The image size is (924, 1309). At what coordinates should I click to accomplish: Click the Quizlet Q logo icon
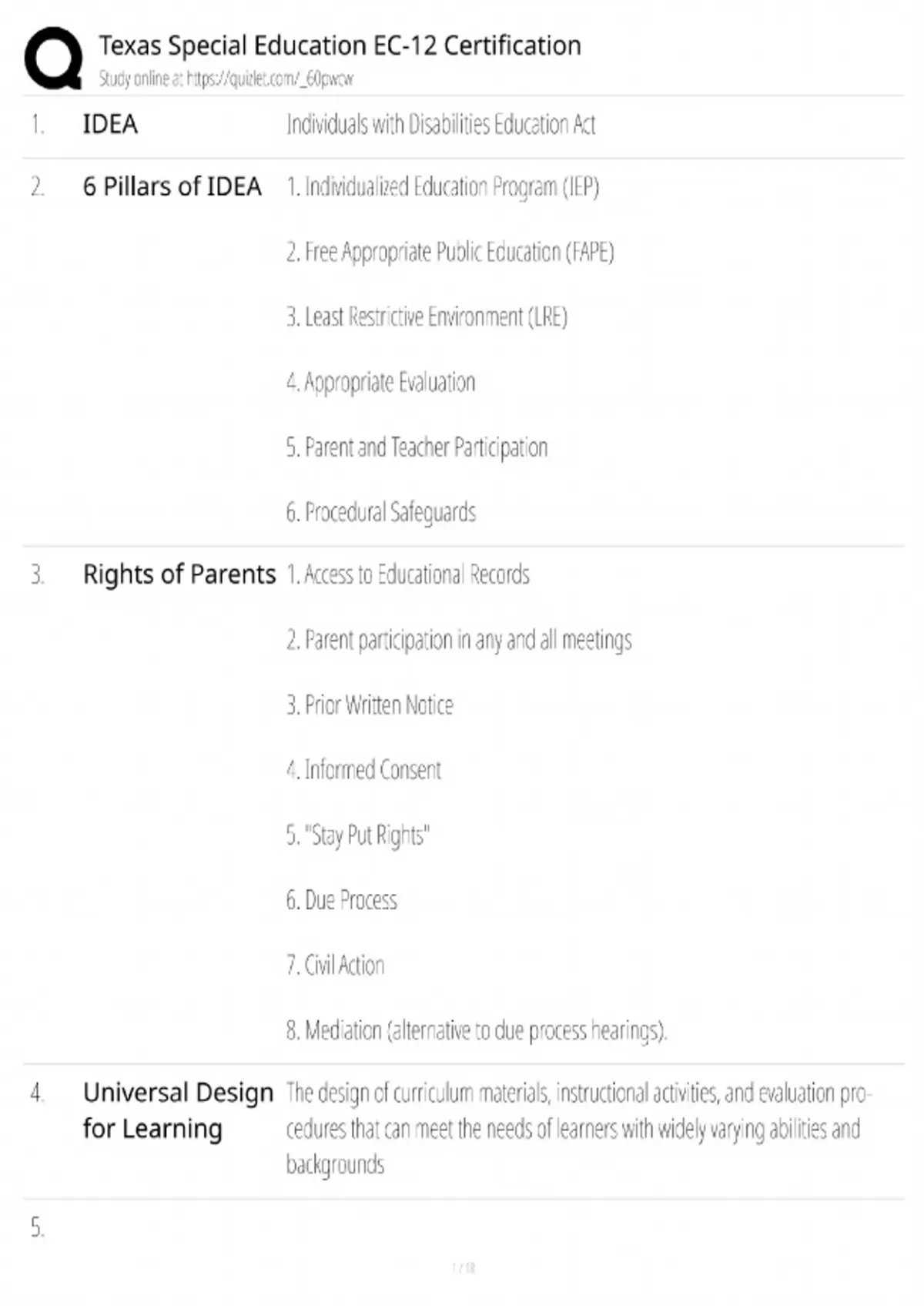coord(53,59)
